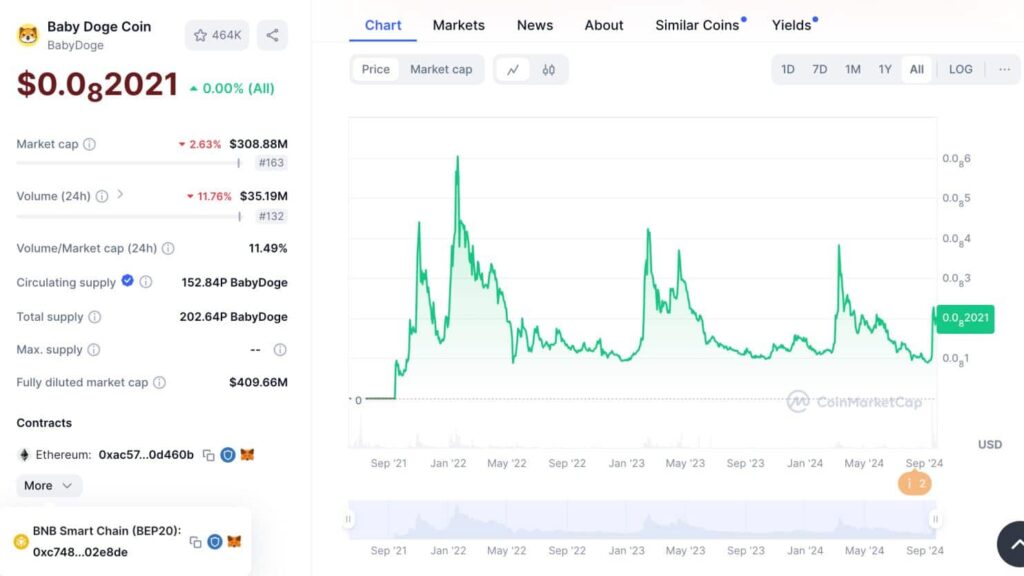Copy the Ethereum contract address
The width and height of the screenshot is (1024, 576).
tap(208, 455)
